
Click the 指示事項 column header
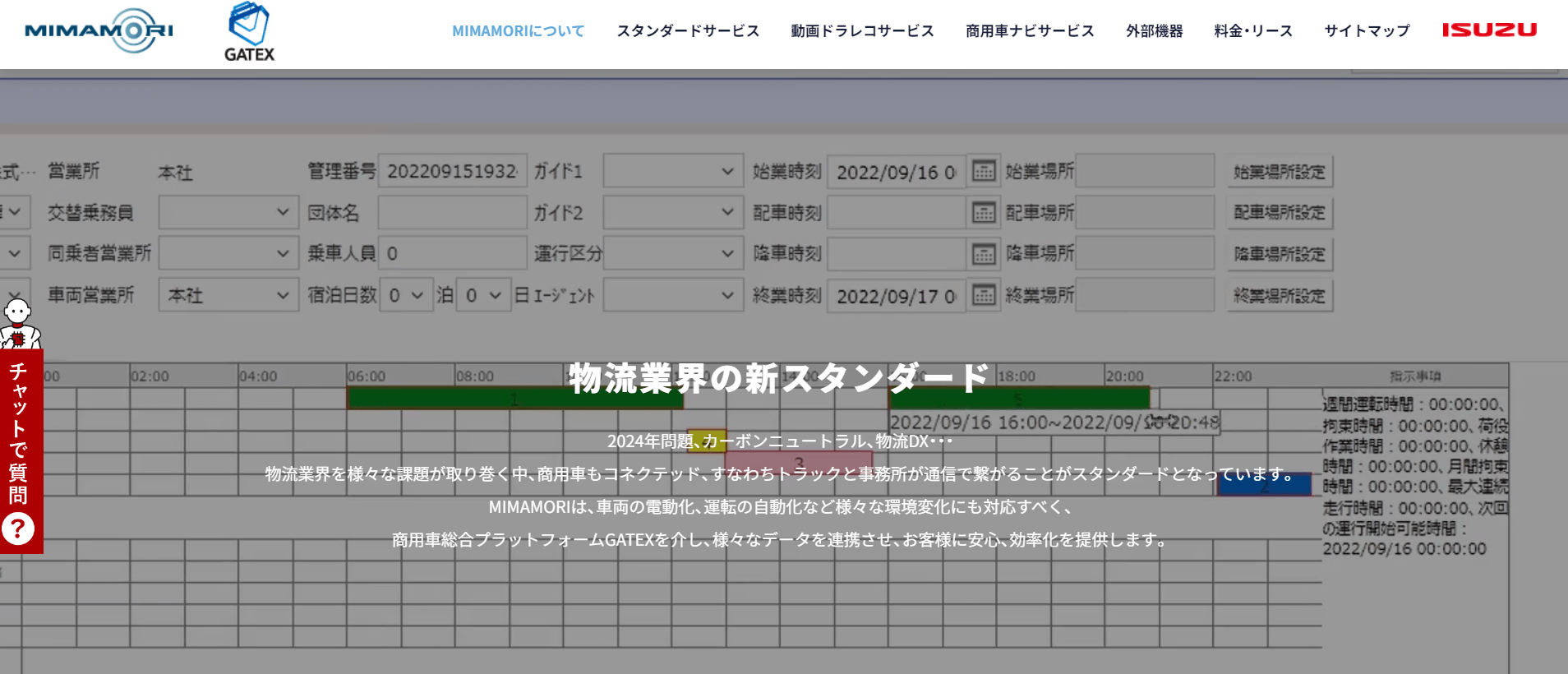pyautogui.click(x=1415, y=376)
